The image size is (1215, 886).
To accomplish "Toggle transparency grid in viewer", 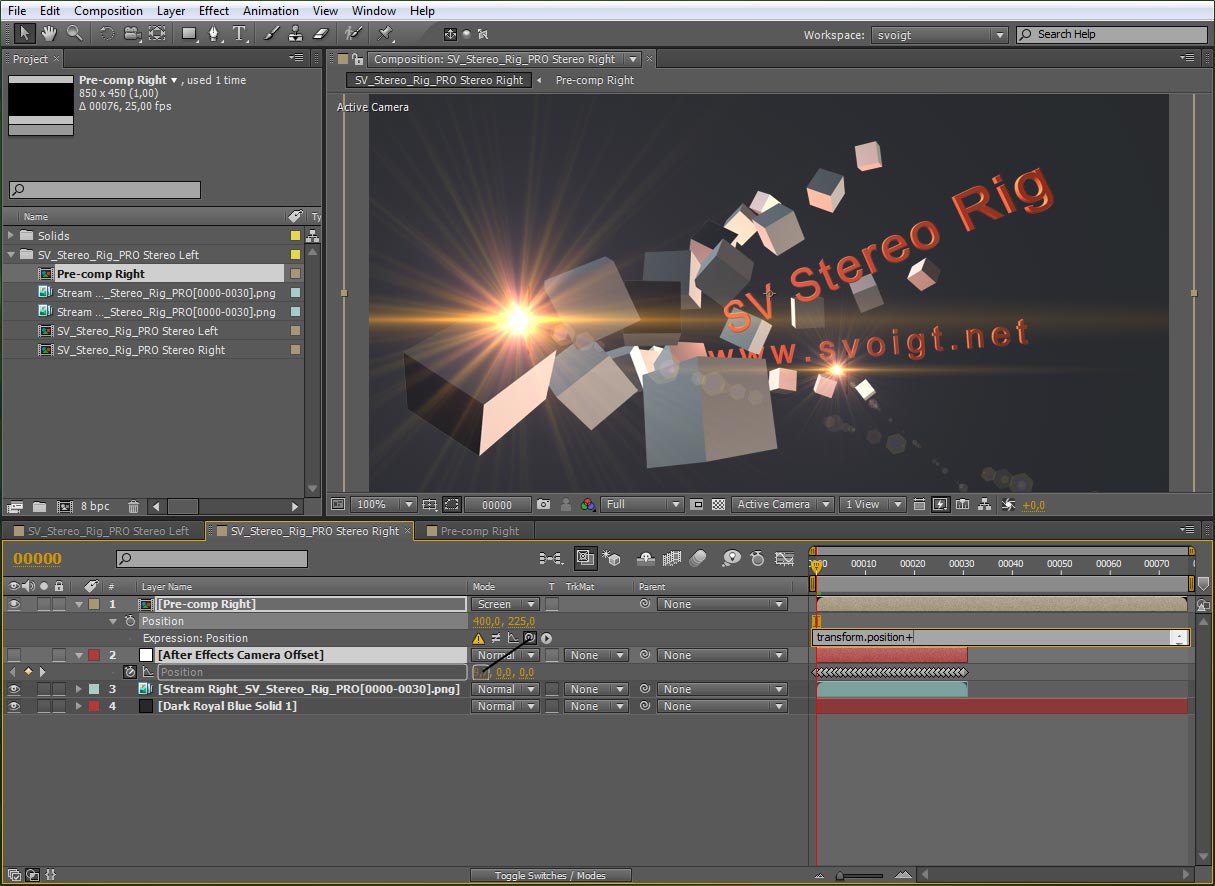I will coord(718,505).
